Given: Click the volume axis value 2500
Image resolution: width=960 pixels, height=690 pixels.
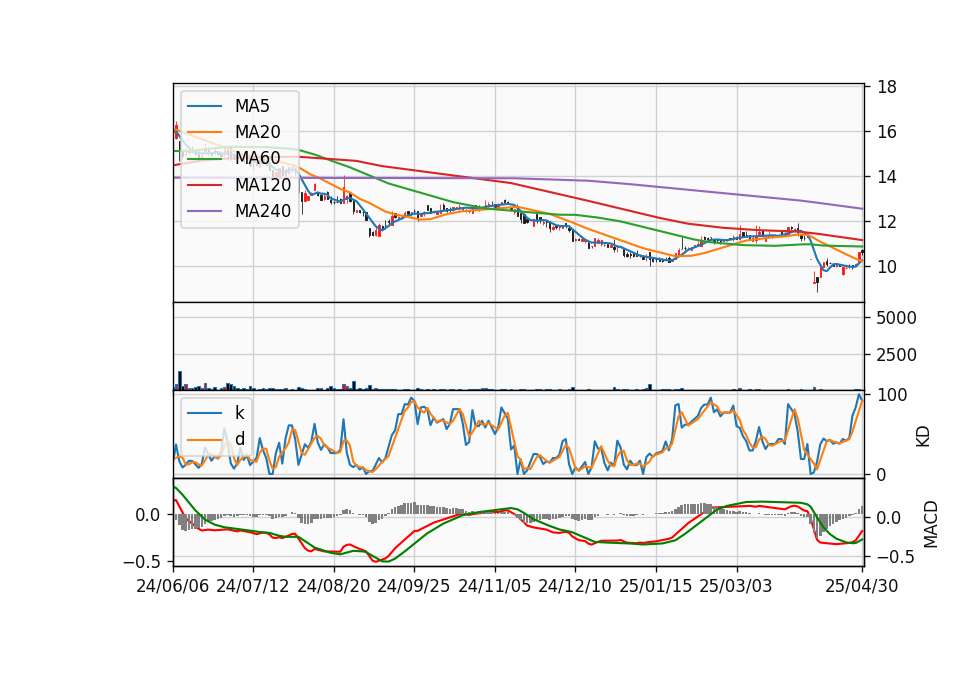Looking at the screenshot, I should pos(897,354).
